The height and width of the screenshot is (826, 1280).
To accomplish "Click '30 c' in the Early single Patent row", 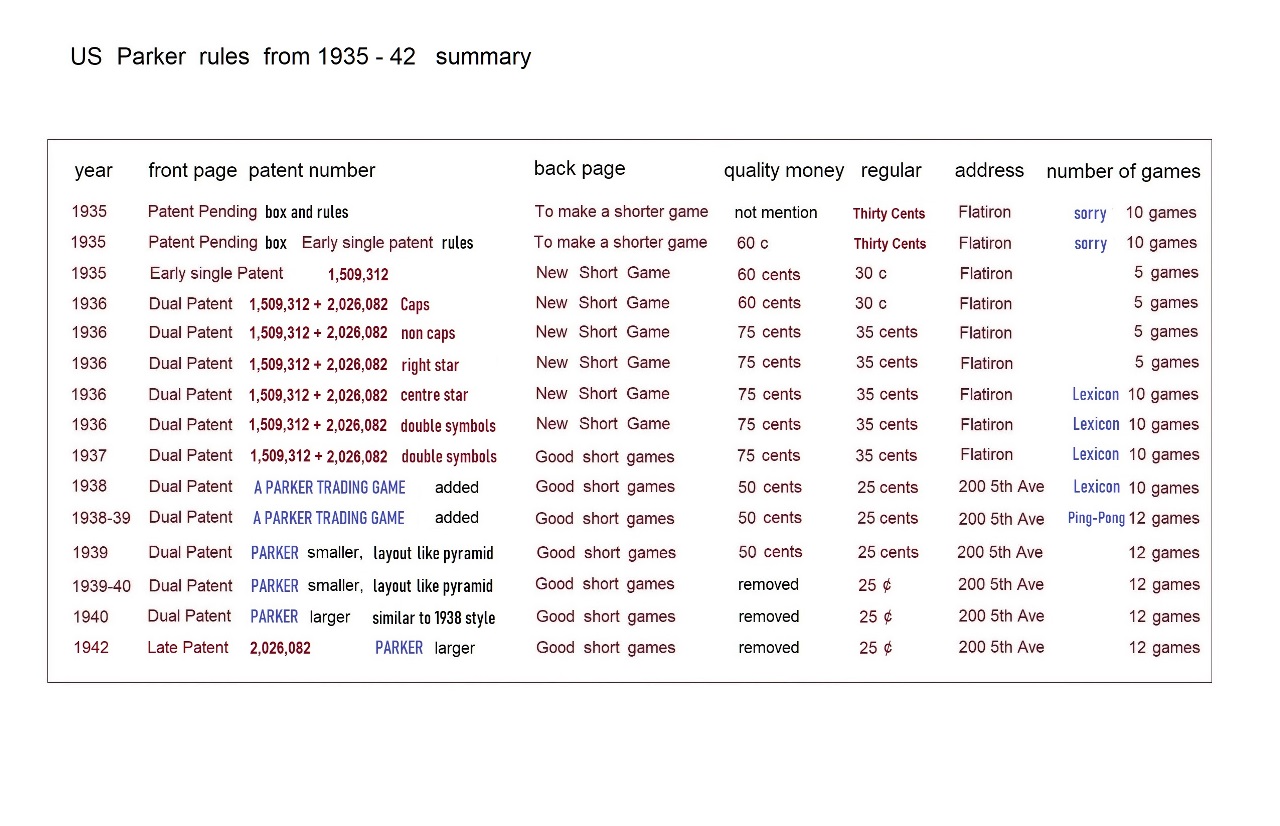I will coord(871,273).
